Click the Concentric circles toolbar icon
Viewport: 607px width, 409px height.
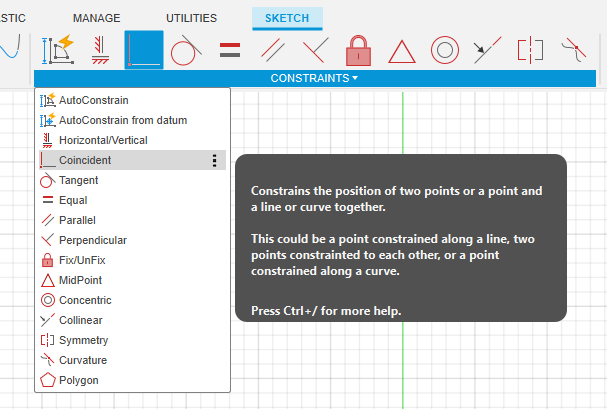tap(444, 49)
